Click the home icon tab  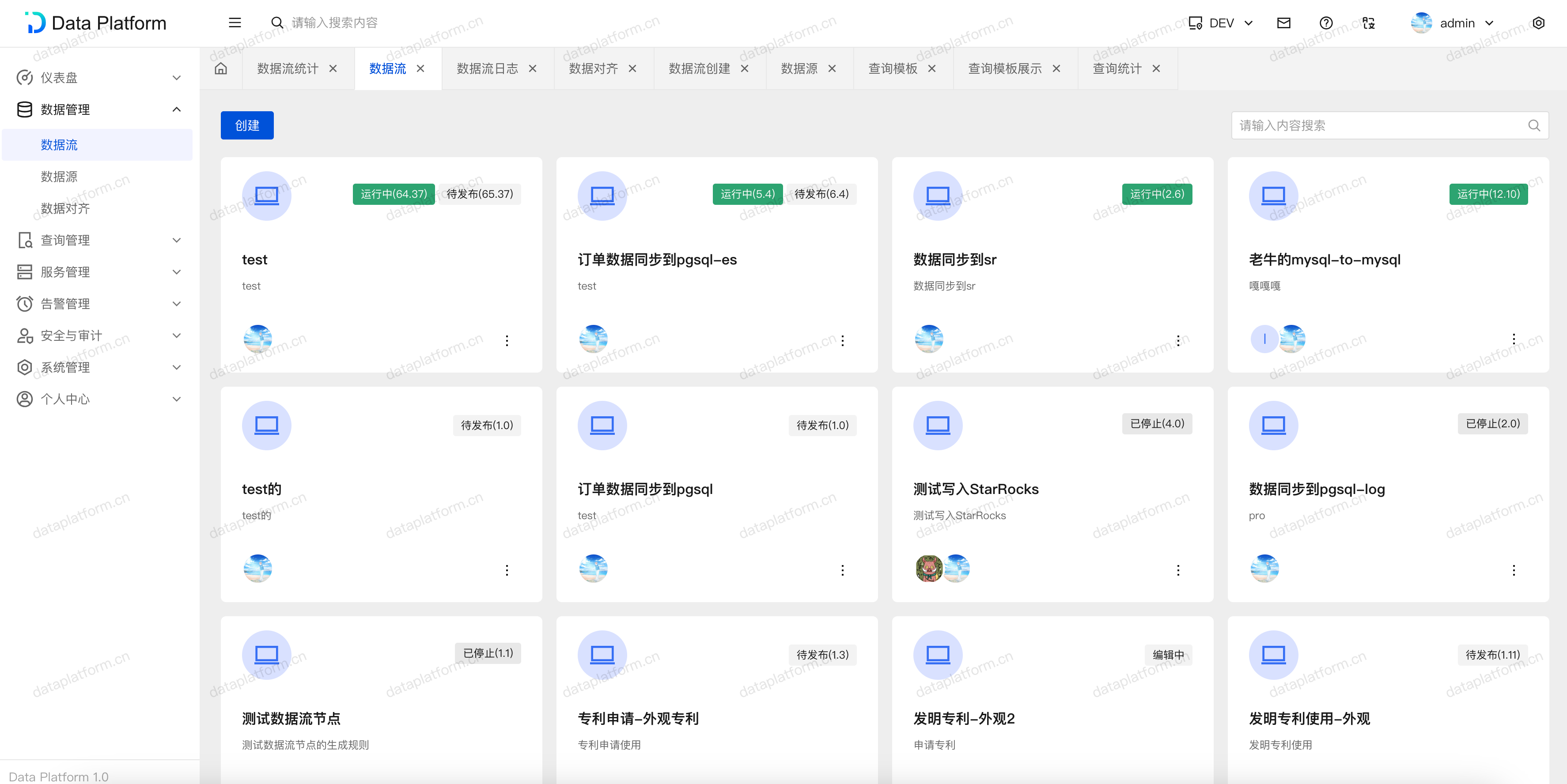221,69
